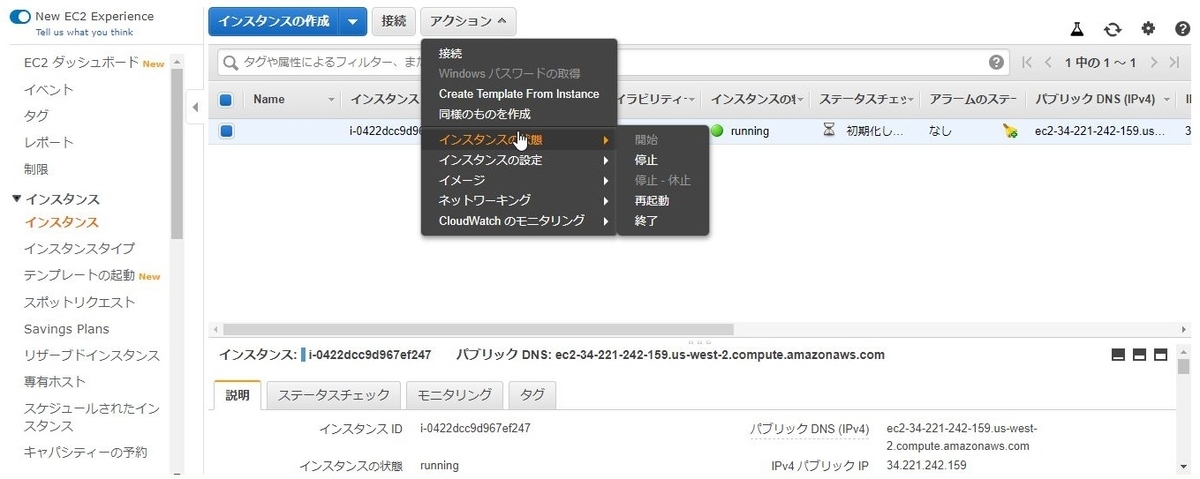The height and width of the screenshot is (479, 1200).
Task: Select 停止 in the state submenu
Action: pyautogui.click(x=646, y=160)
